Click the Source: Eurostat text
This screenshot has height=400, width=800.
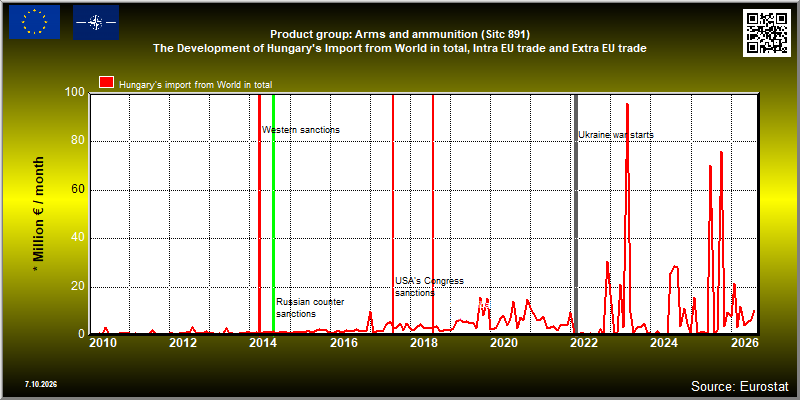tap(739, 386)
